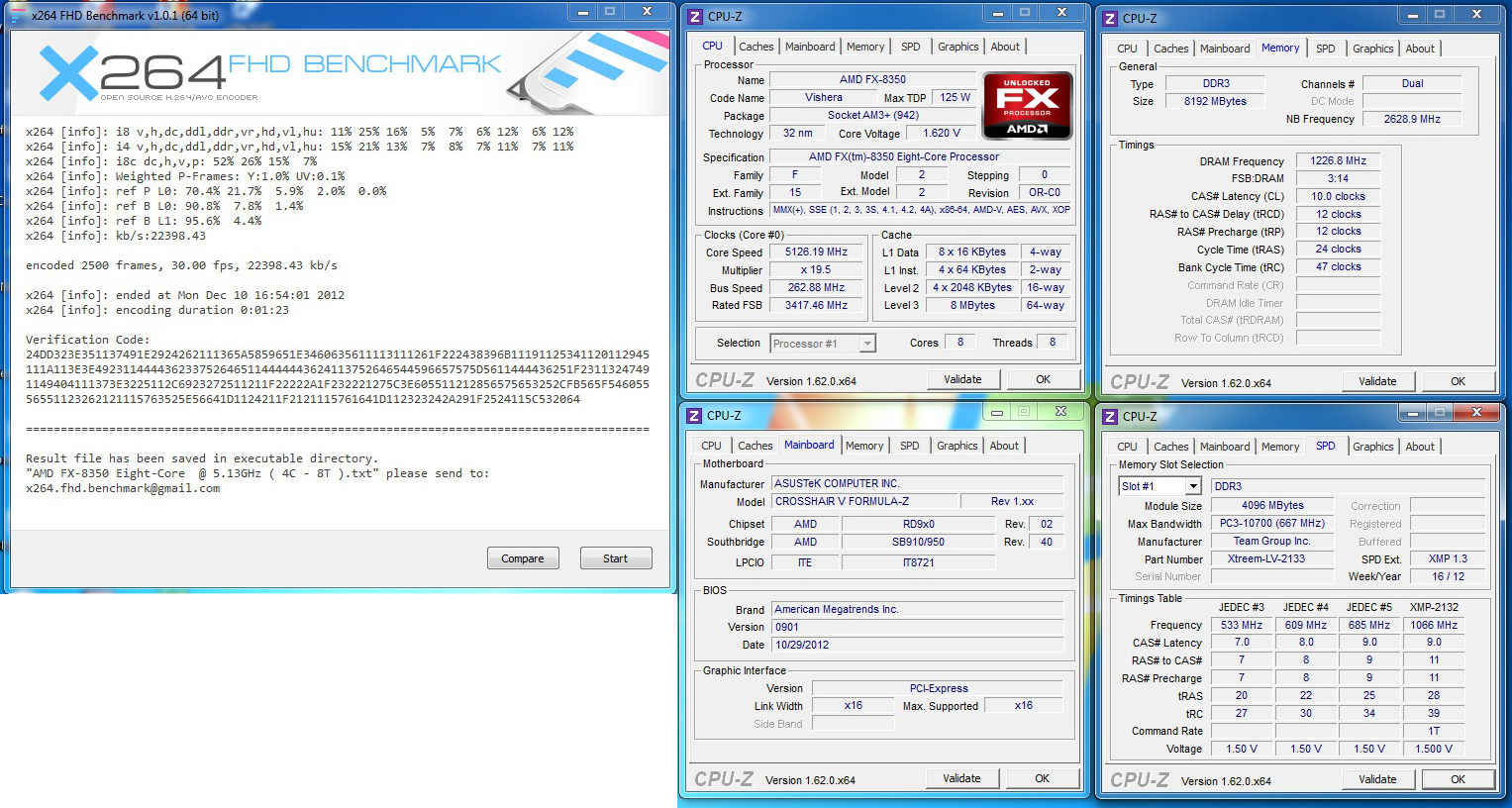Select Memory tab in the SPD slot window

pyautogui.click(x=1280, y=447)
